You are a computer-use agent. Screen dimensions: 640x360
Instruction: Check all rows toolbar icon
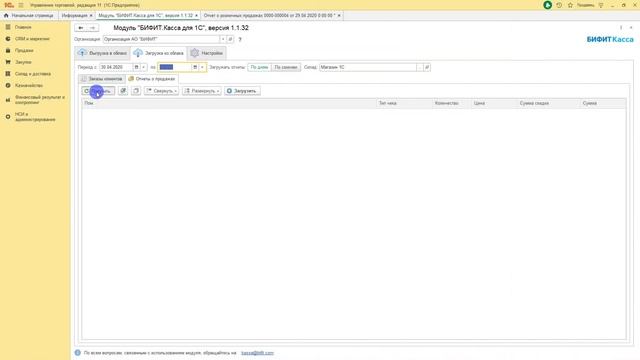point(123,91)
